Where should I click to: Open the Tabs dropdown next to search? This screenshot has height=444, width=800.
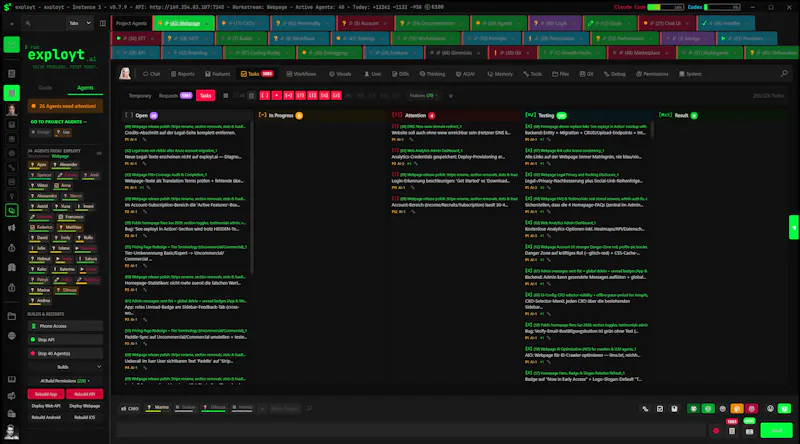click(80, 23)
